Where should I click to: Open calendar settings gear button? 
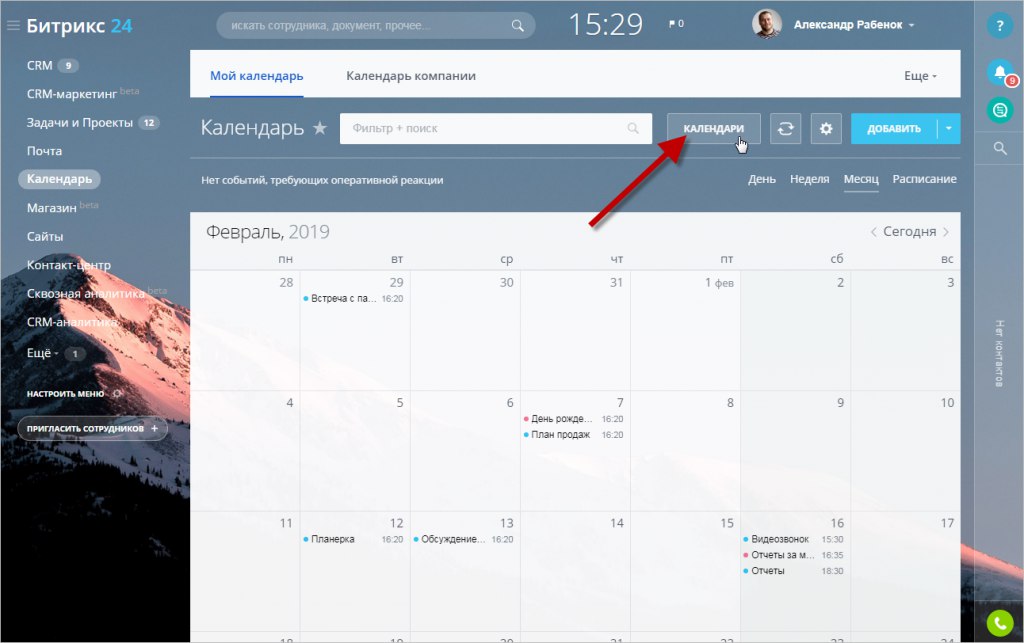point(826,129)
